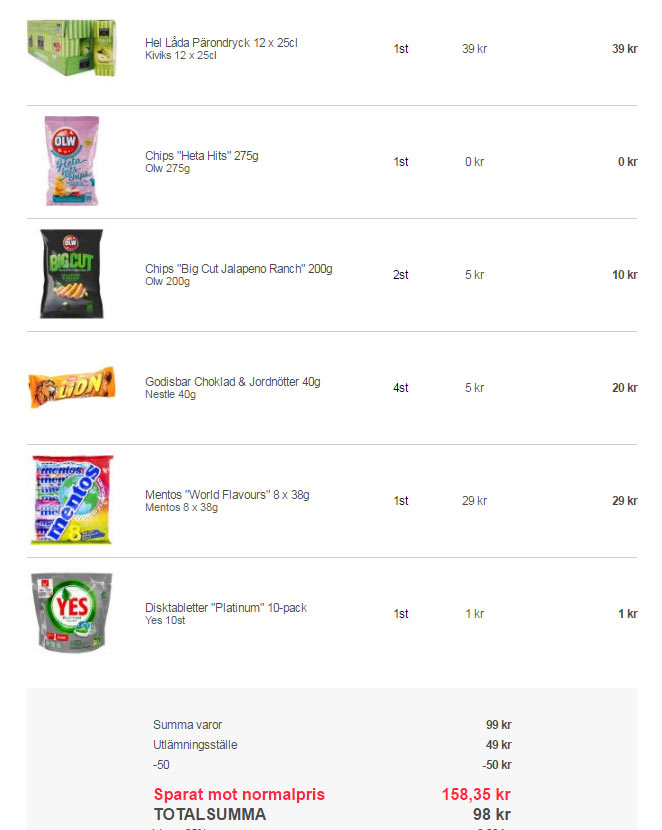
Task: Click the TOTALSUMMA 98 kr amount
Action: (492, 814)
